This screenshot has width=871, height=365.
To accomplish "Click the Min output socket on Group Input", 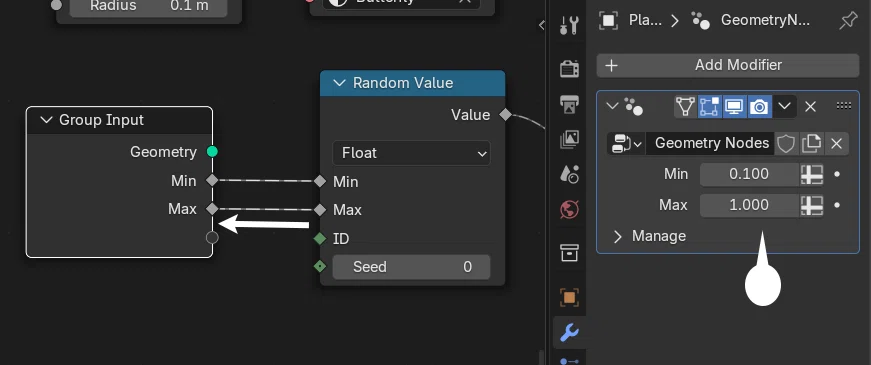I will click(212, 180).
